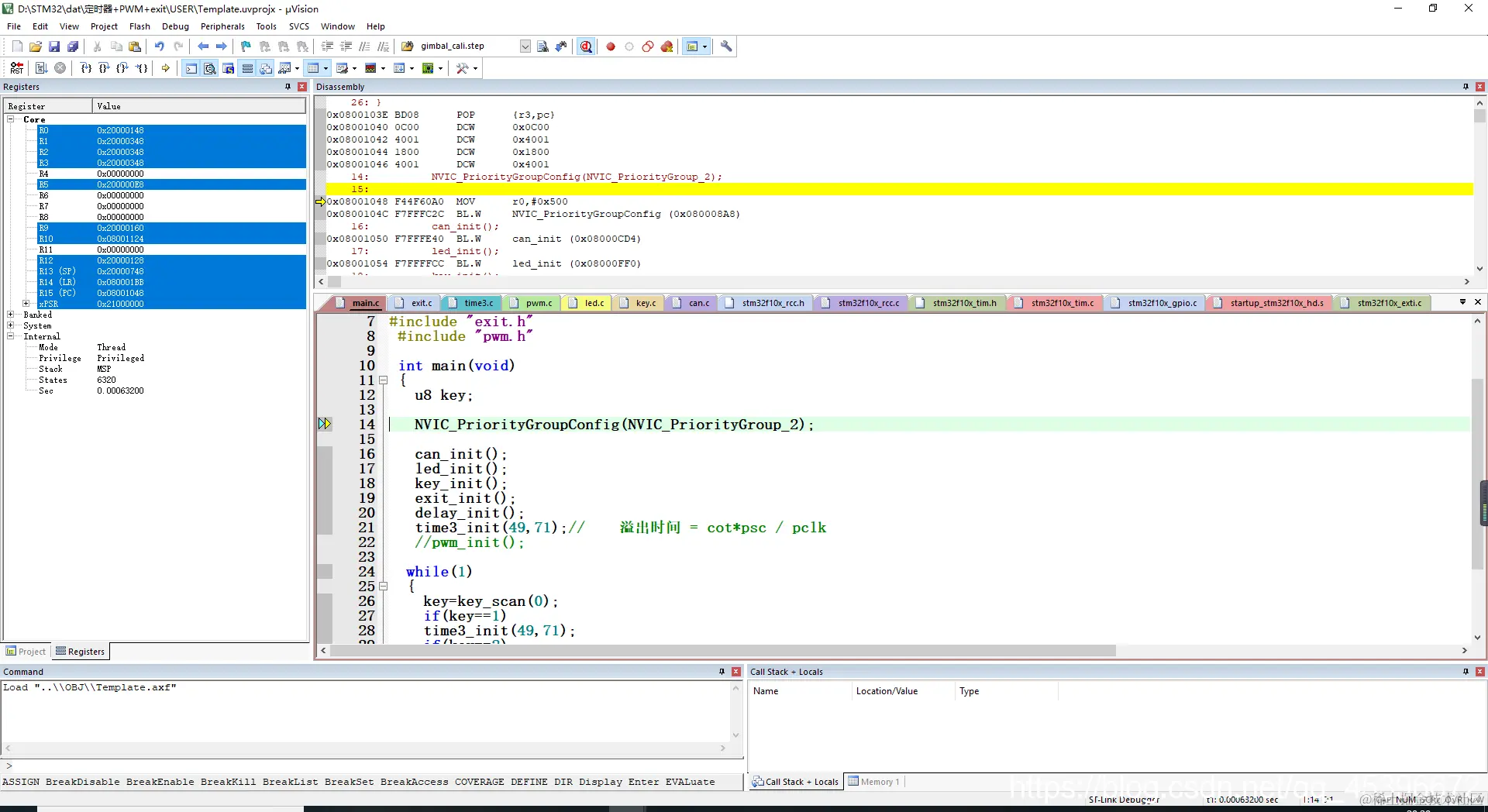
Task: Insert or remove a breakpoint
Action: (x=611, y=46)
